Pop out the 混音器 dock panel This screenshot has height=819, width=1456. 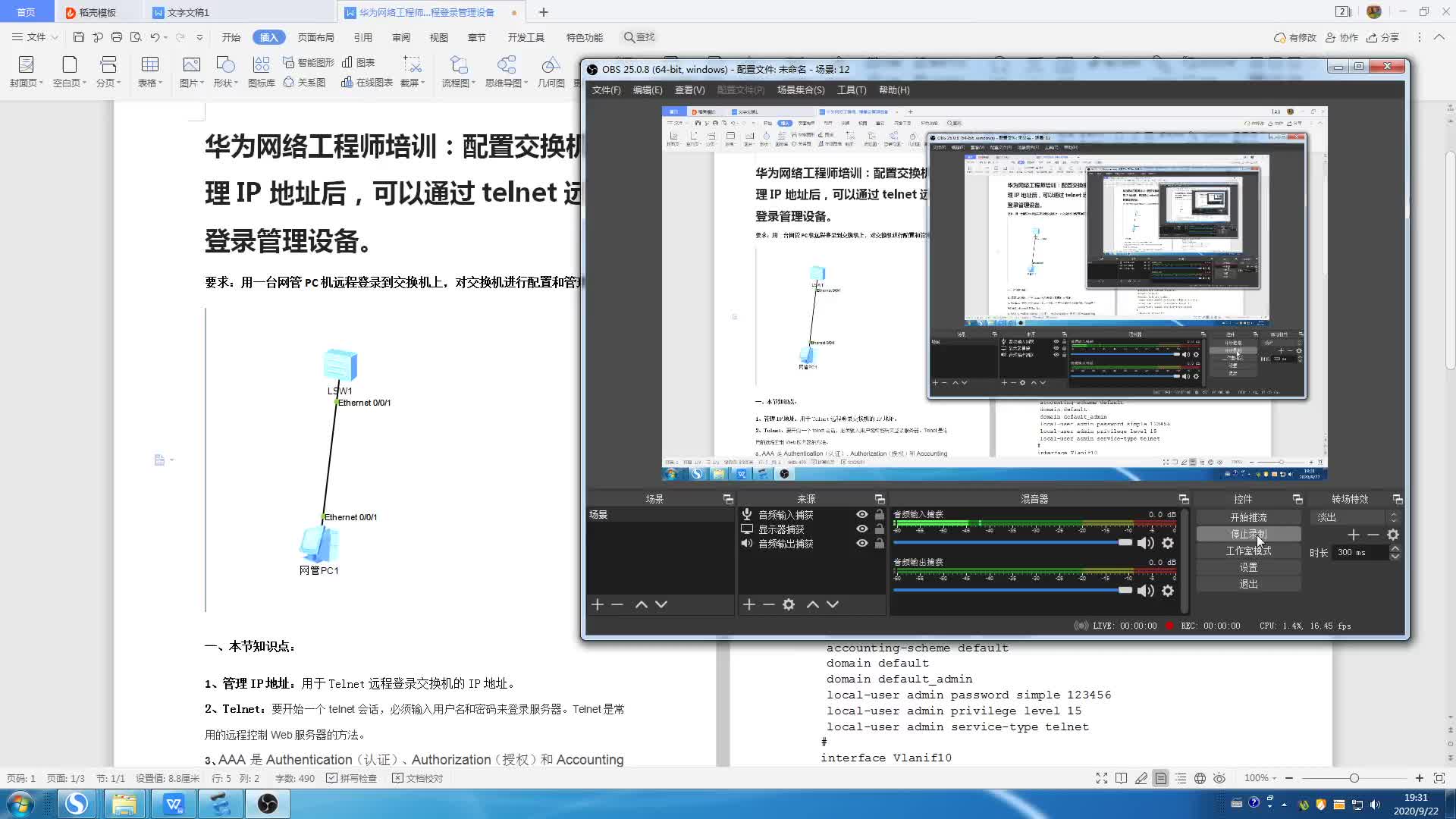pyautogui.click(x=1184, y=499)
